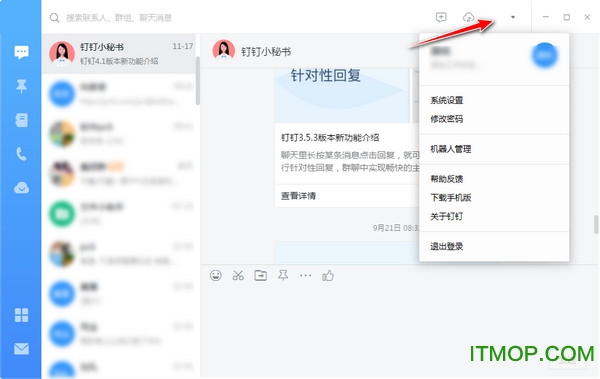This screenshot has height=379, width=600.
Task: Start a new chat with plus bubble icon
Action: 441,17
